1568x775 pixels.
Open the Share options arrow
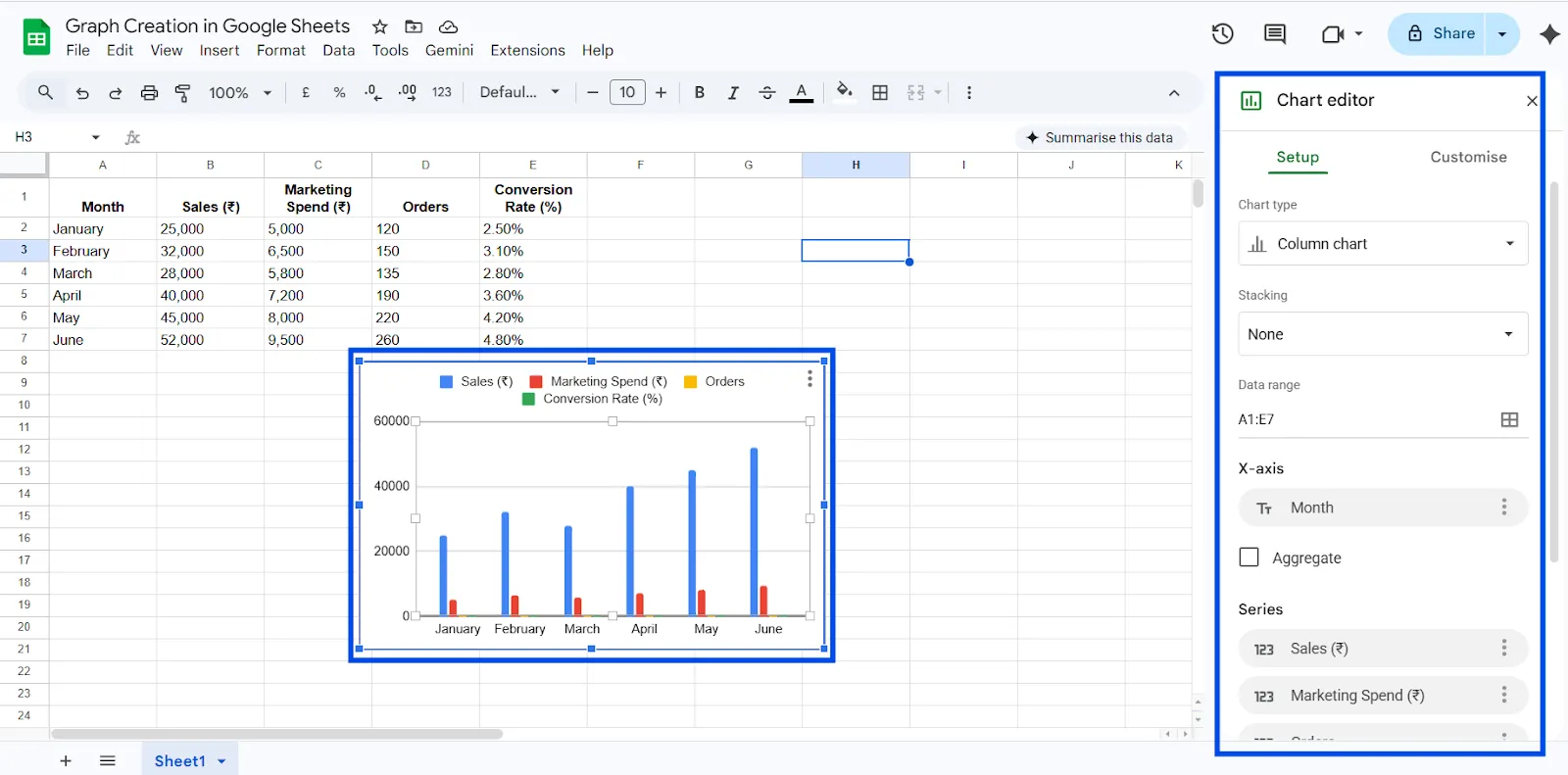[x=1502, y=34]
